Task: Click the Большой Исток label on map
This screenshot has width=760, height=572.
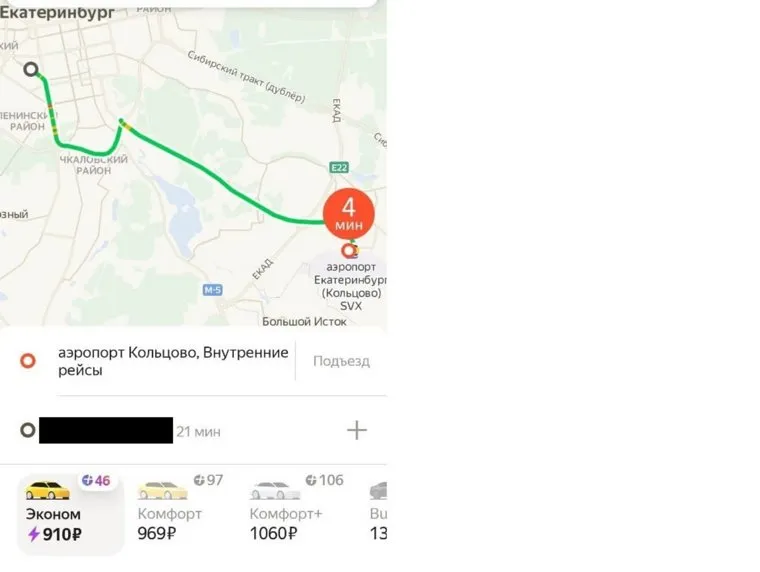Action: click(304, 322)
